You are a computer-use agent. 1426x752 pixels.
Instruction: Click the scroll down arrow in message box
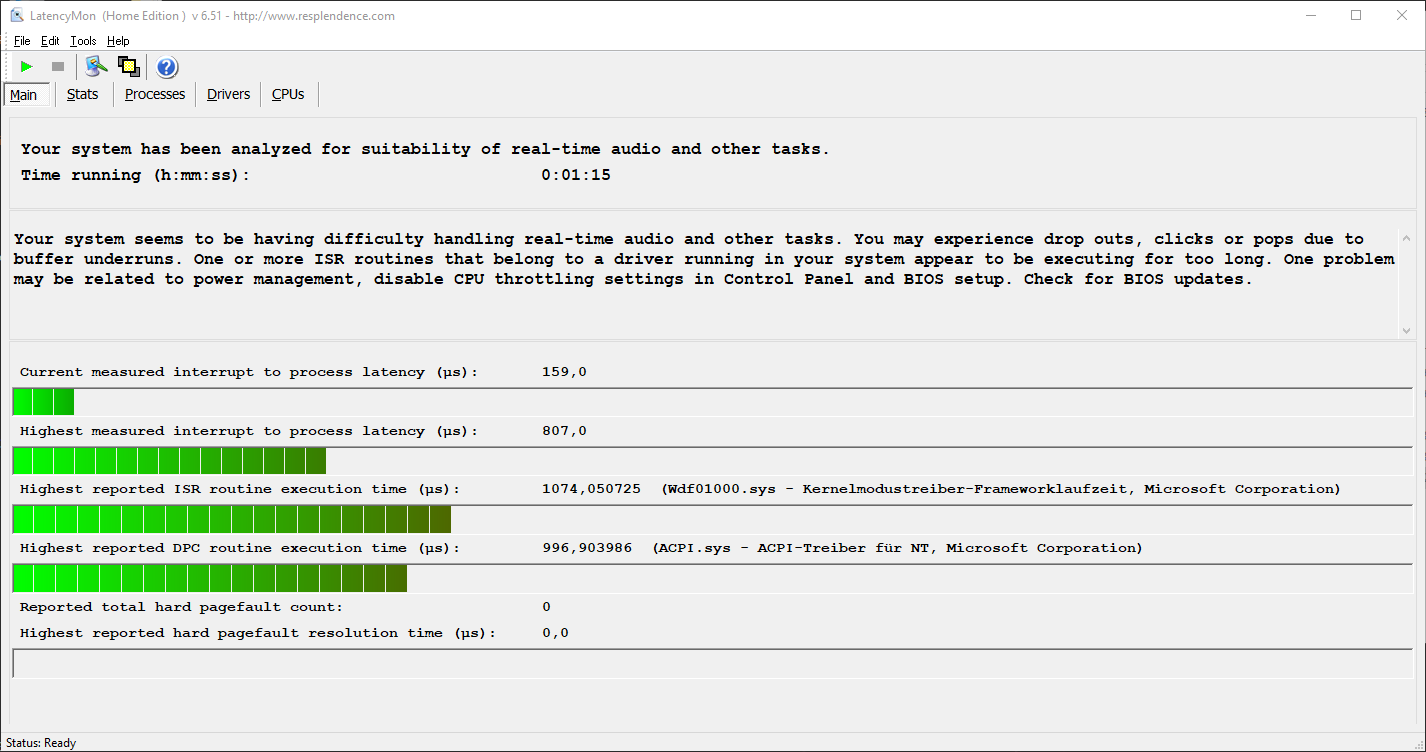[x=1406, y=330]
